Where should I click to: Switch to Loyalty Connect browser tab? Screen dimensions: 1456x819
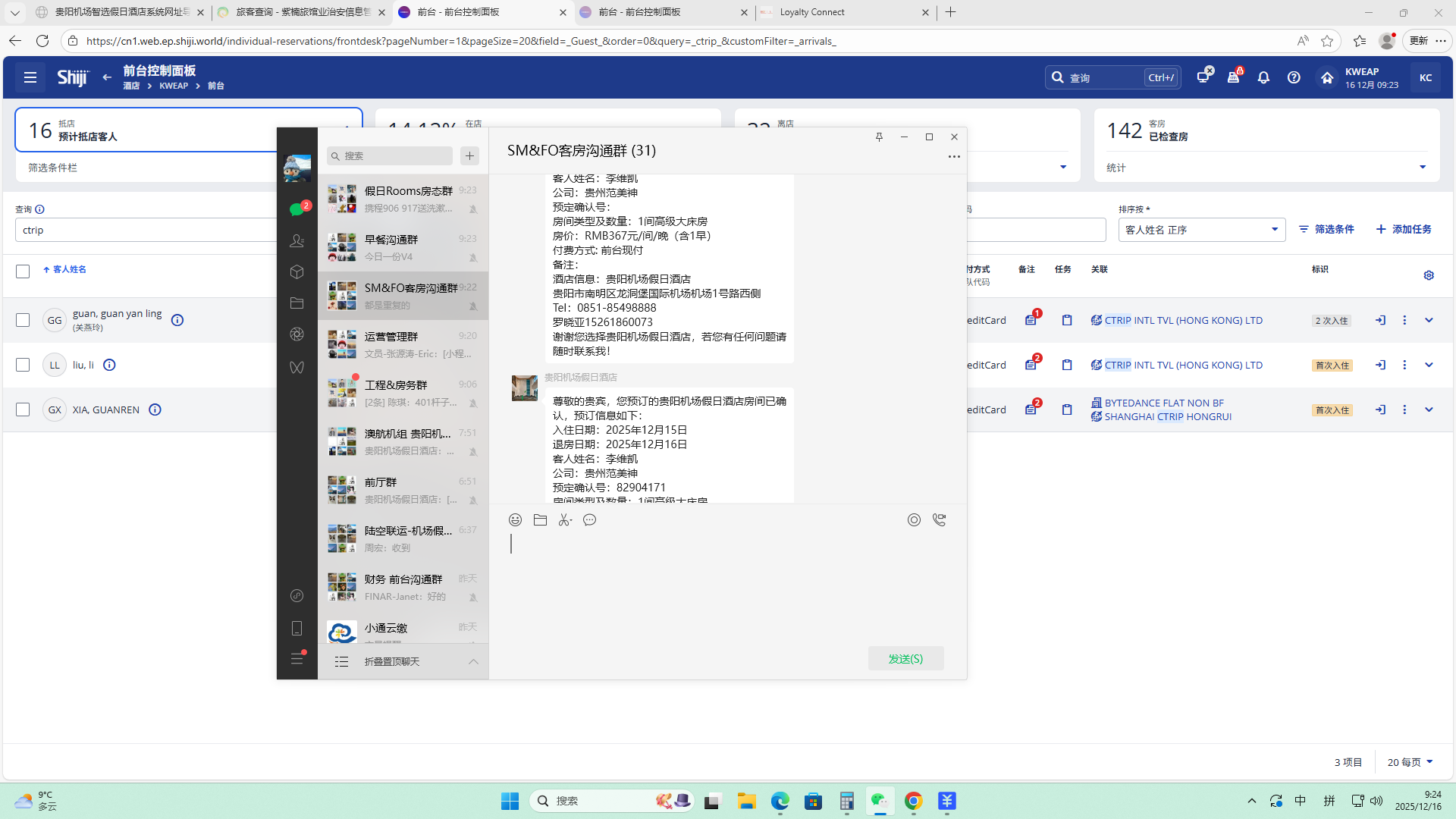(842, 12)
